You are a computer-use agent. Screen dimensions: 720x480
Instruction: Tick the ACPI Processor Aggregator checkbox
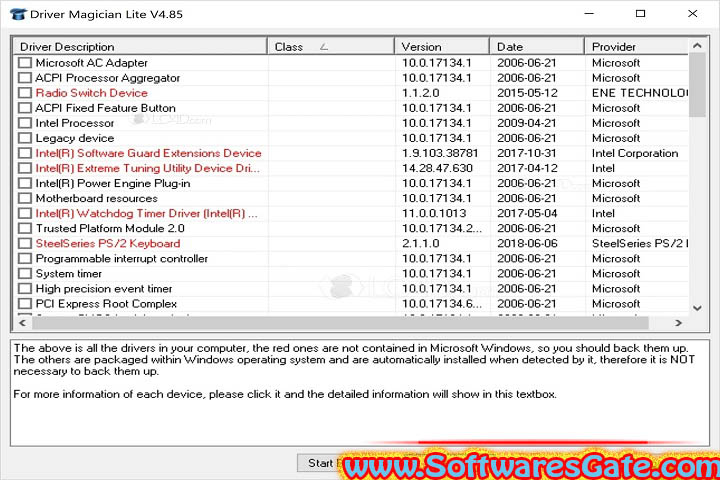25,78
